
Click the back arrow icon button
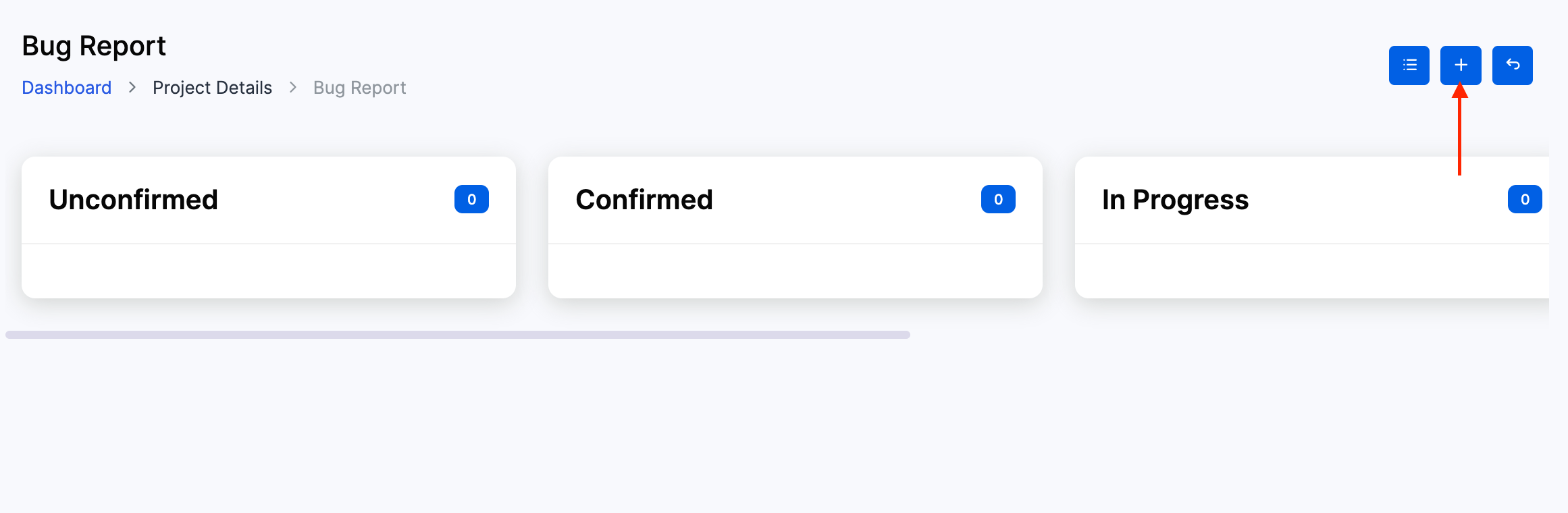click(x=1512, y=65)
